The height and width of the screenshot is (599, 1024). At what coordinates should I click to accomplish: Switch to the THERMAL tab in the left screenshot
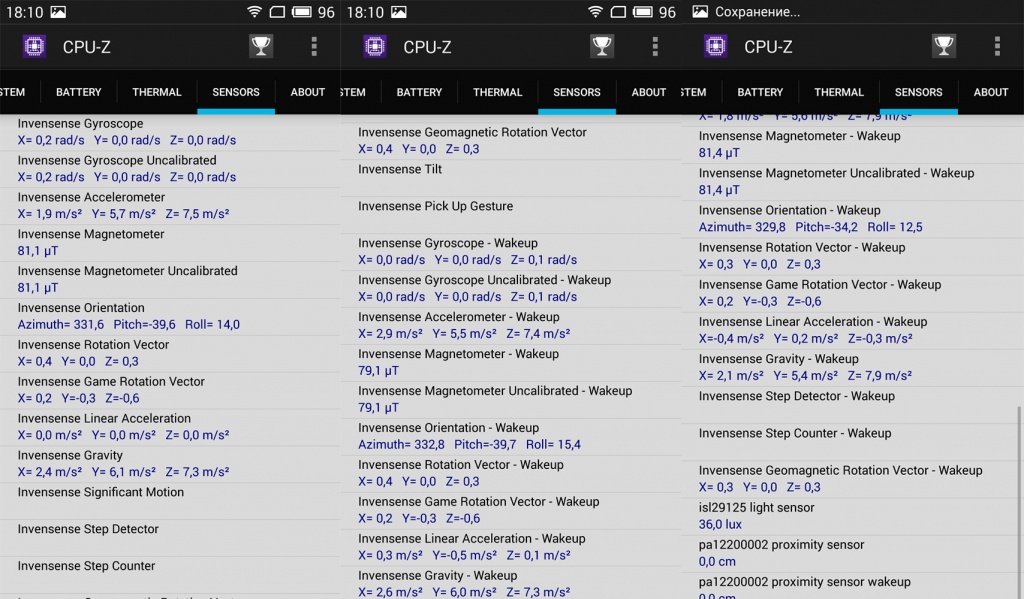pos(157,92)
